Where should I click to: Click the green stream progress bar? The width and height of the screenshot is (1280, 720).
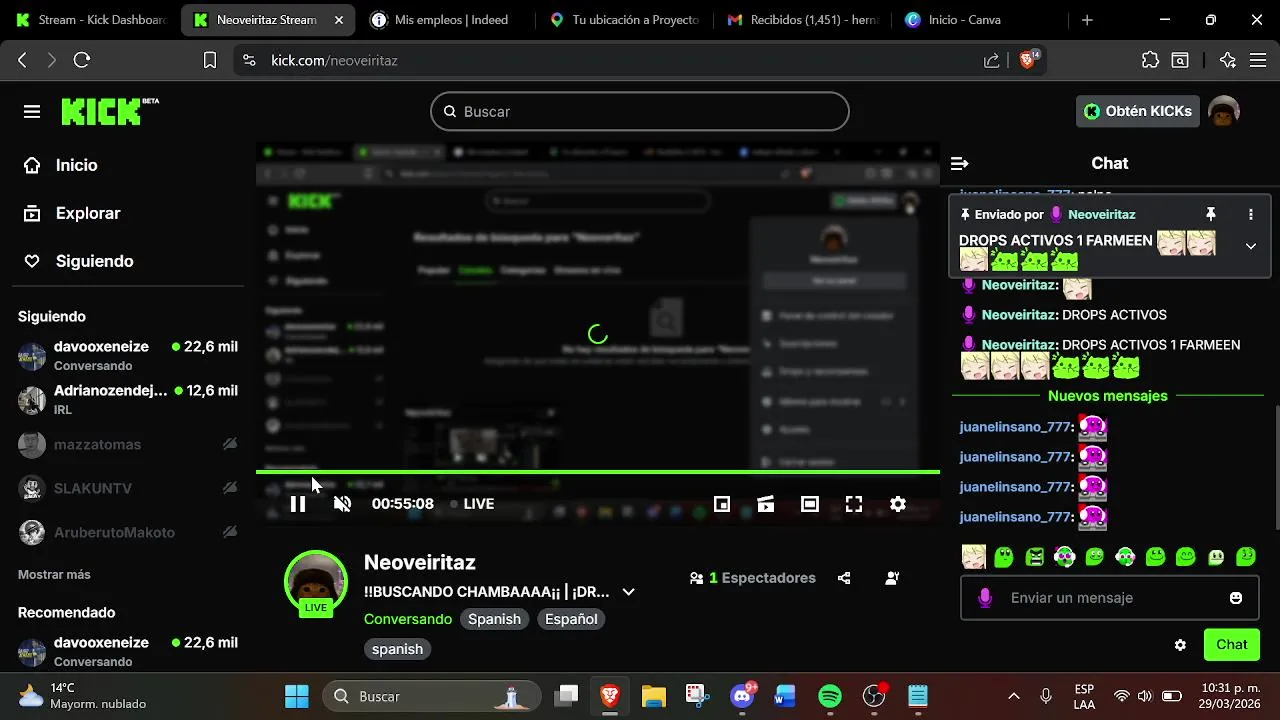[598, 472]
